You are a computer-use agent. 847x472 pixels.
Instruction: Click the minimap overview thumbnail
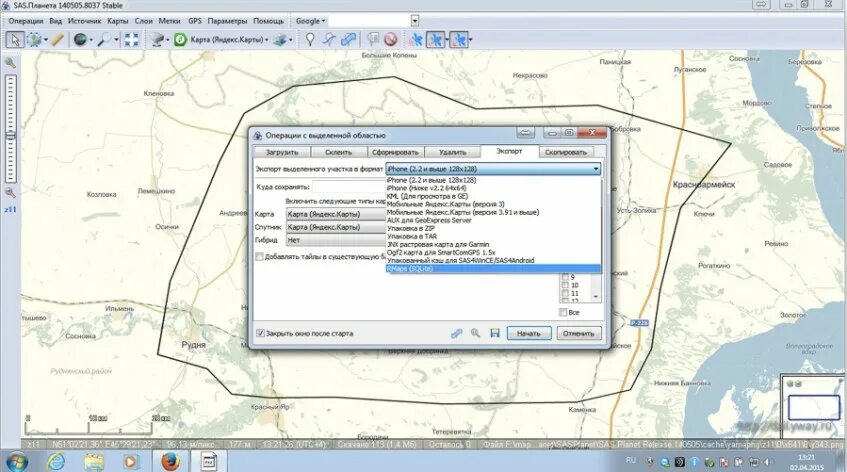813,407
